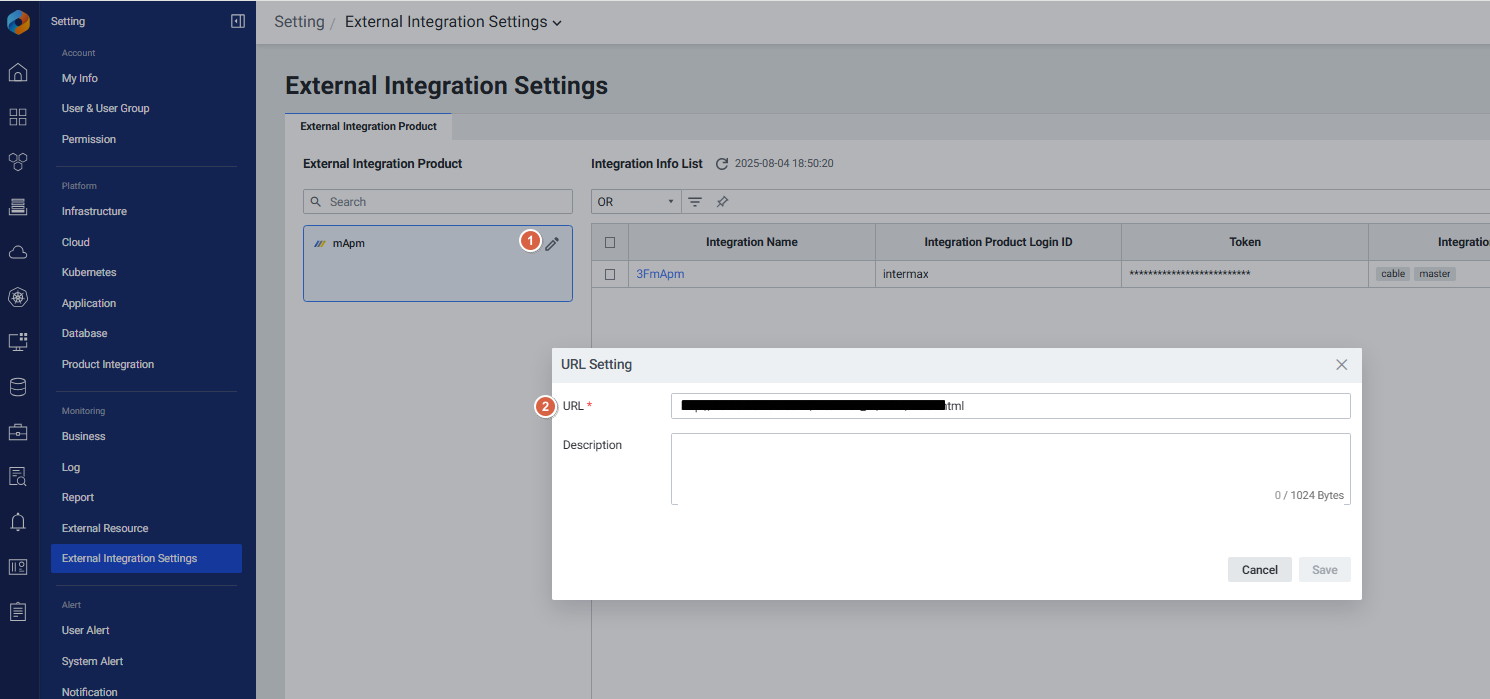Click the Cancel button in dialog
Screen dimensions: 1490x699
click(1259, 570)
